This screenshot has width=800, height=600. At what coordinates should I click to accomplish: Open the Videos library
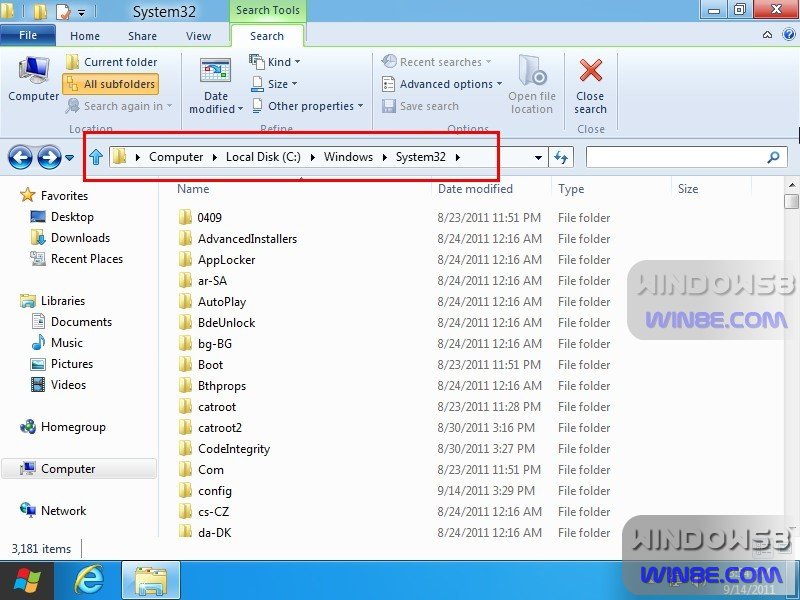(x=58, y=385)
